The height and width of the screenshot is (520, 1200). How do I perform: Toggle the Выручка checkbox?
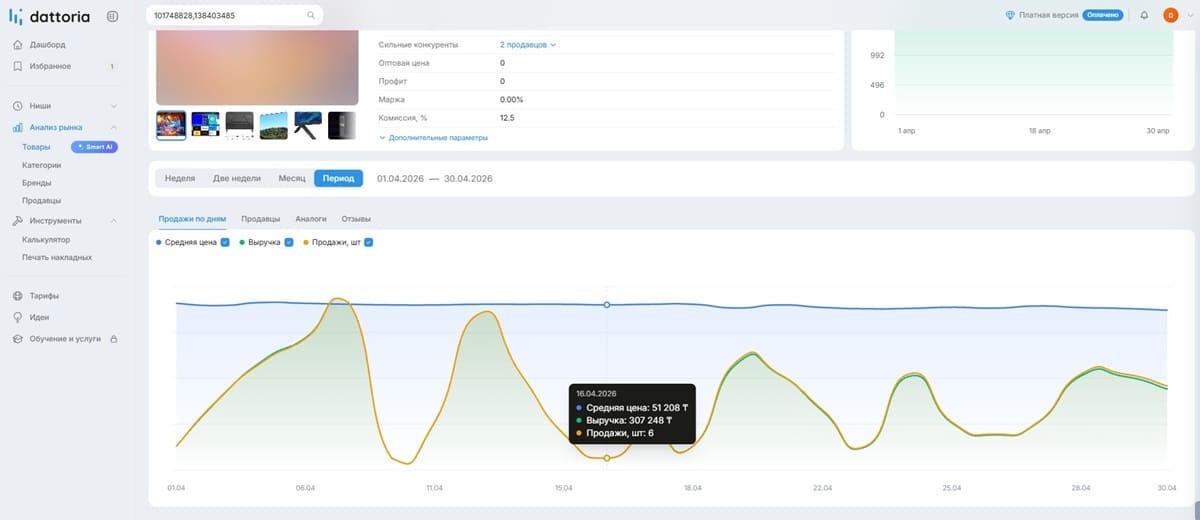[289, 242]
